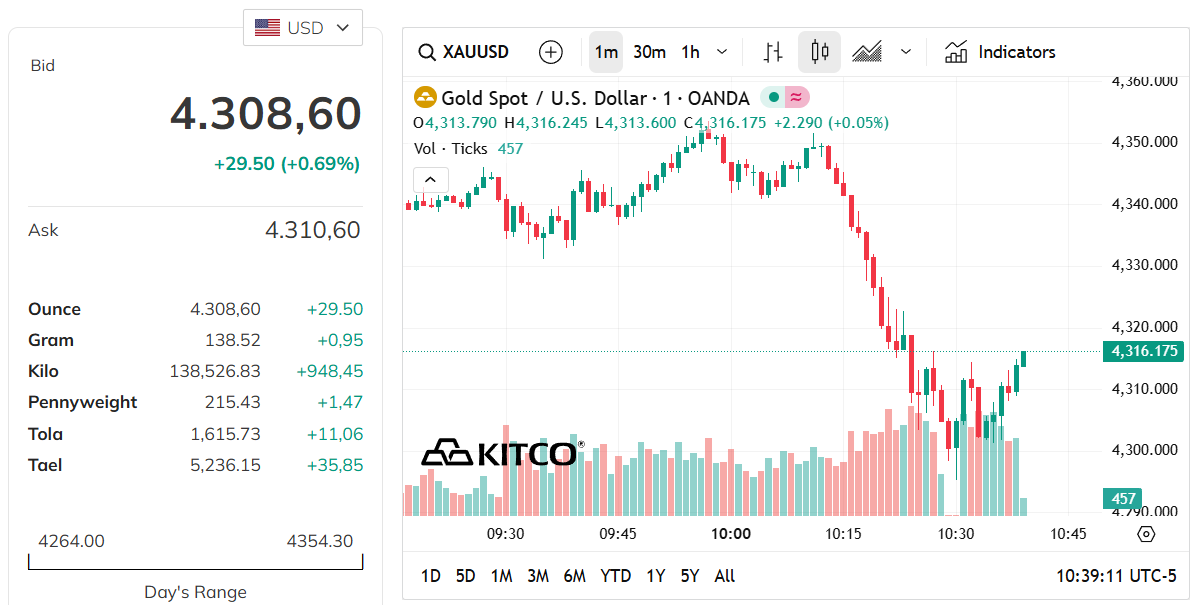The height and width of the screenshot is (605, 1196).
Task: Collapse the chart legend with arrow
Action: coord(431,180)
